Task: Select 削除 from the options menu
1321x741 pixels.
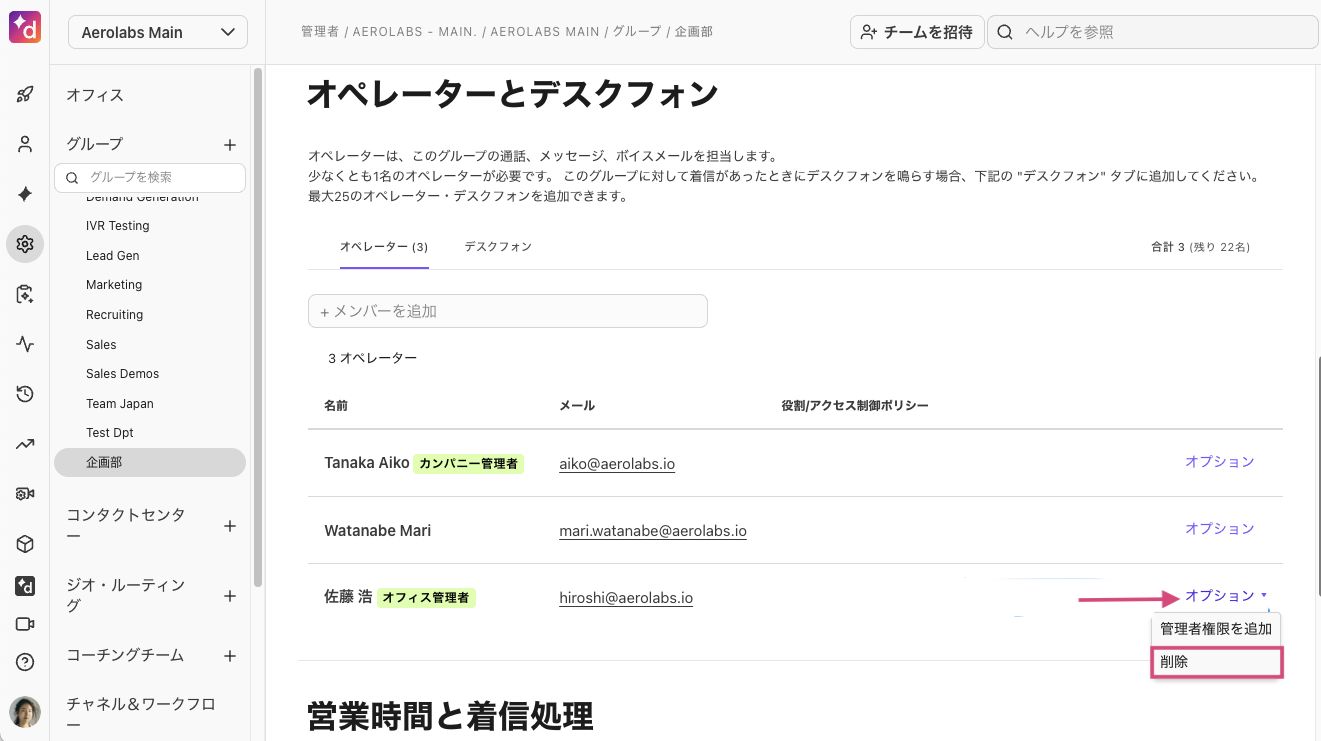Action: point(1216,662)
